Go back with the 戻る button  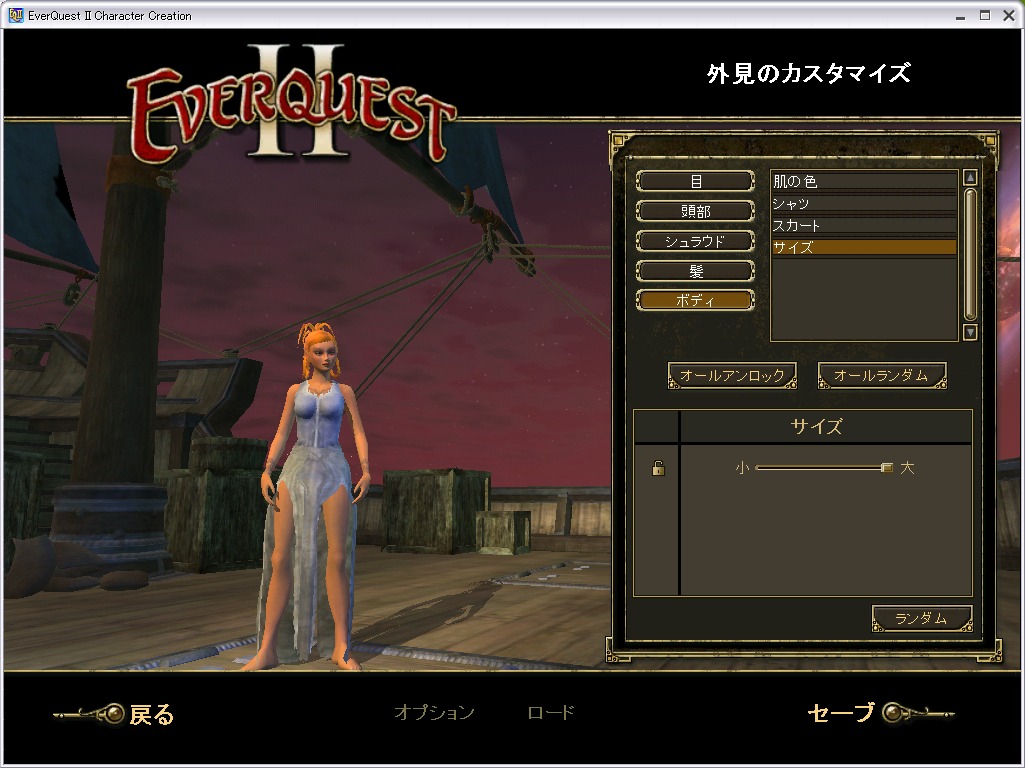coord(115,714)
